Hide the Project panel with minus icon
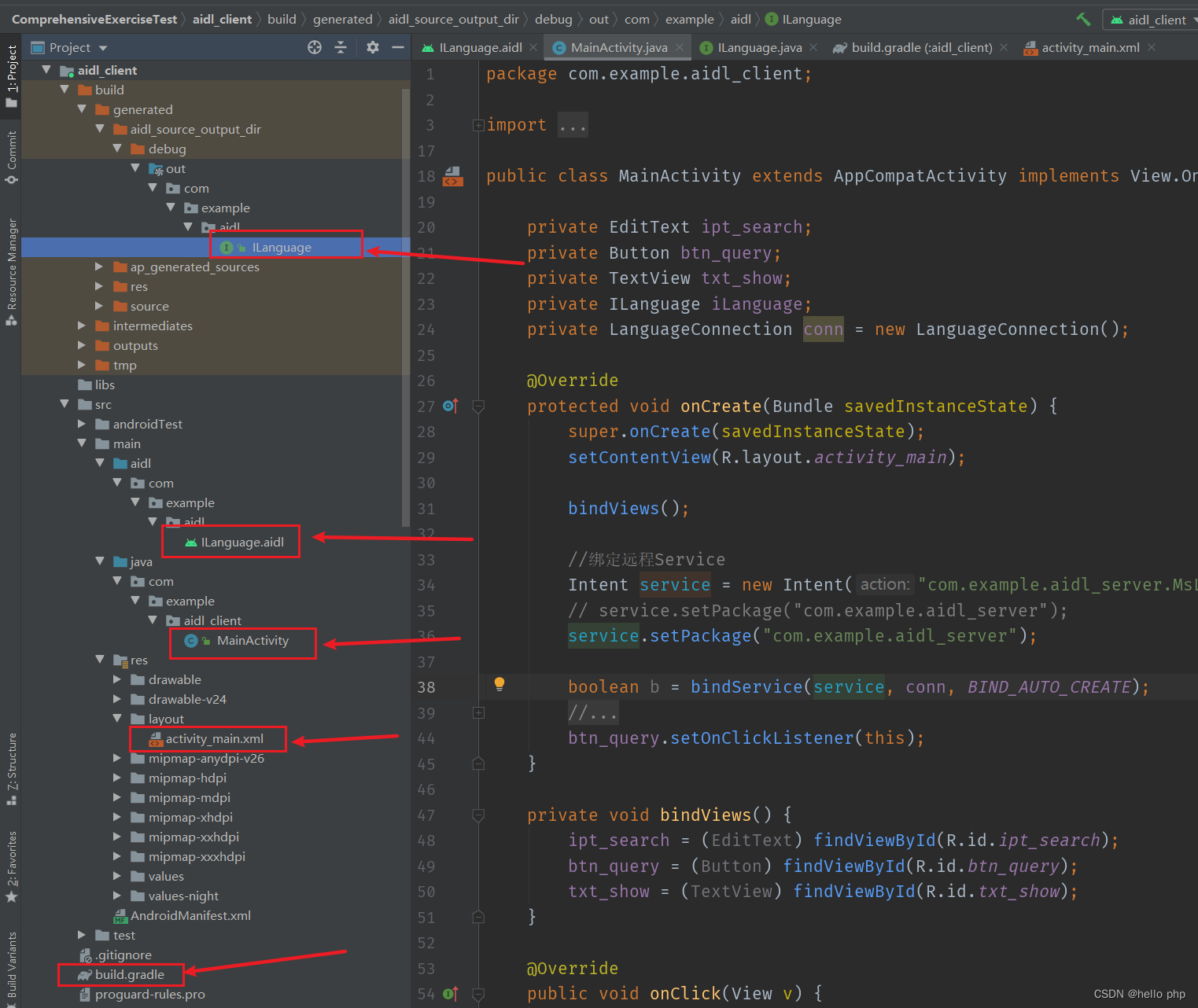 pyautogui.click(x=398, y=47)
